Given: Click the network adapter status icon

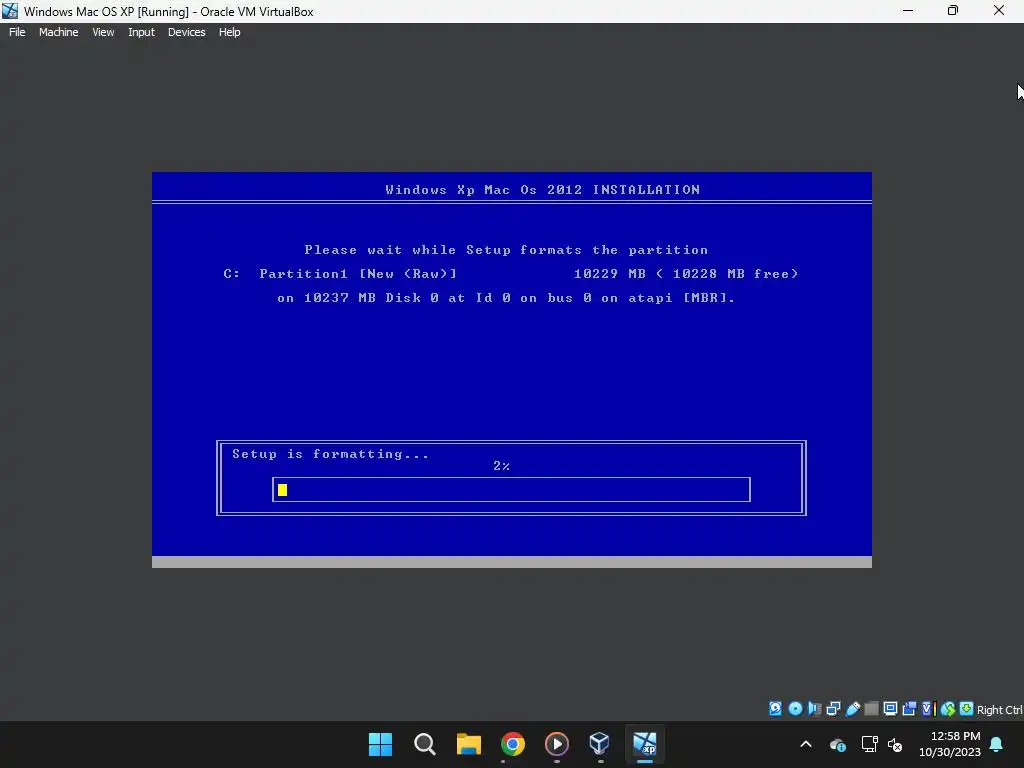Looking at the screenshot, I should 833,709.
